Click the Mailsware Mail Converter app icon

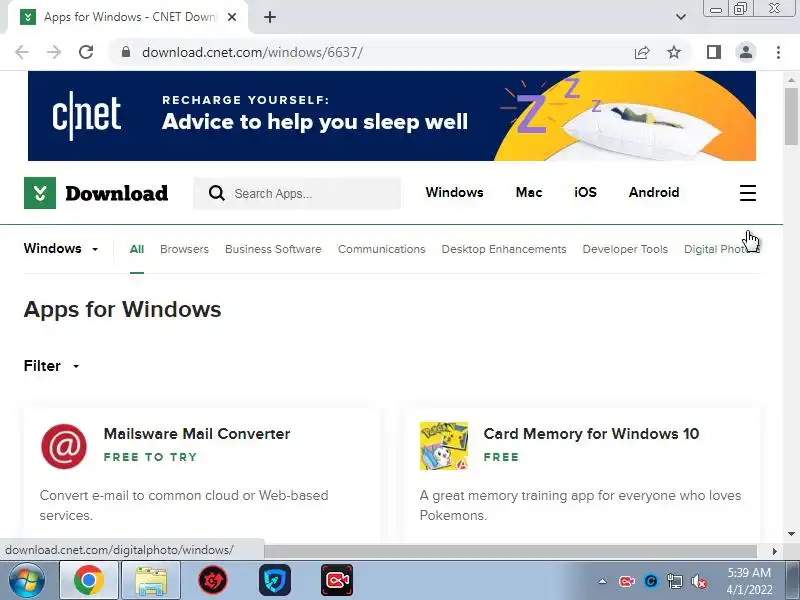(x=64, y=446)
